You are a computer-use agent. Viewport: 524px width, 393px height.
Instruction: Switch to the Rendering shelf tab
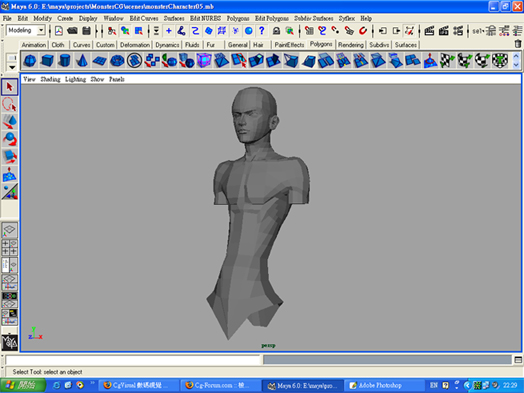pos(351,45)
